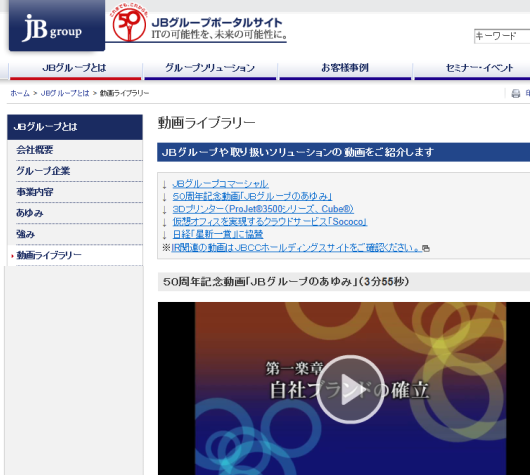Click JBグループポータルサイト header title
Image resolution: width=530 pixels, height=475 pixels.
point(217,23)
